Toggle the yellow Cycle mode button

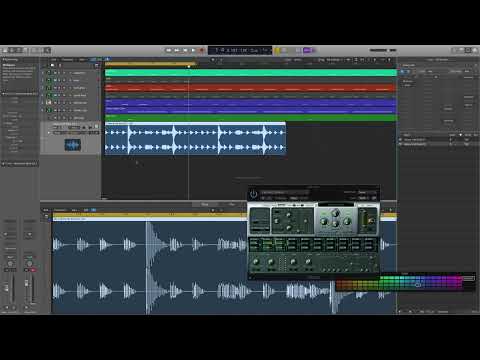[x=277, y=50]
